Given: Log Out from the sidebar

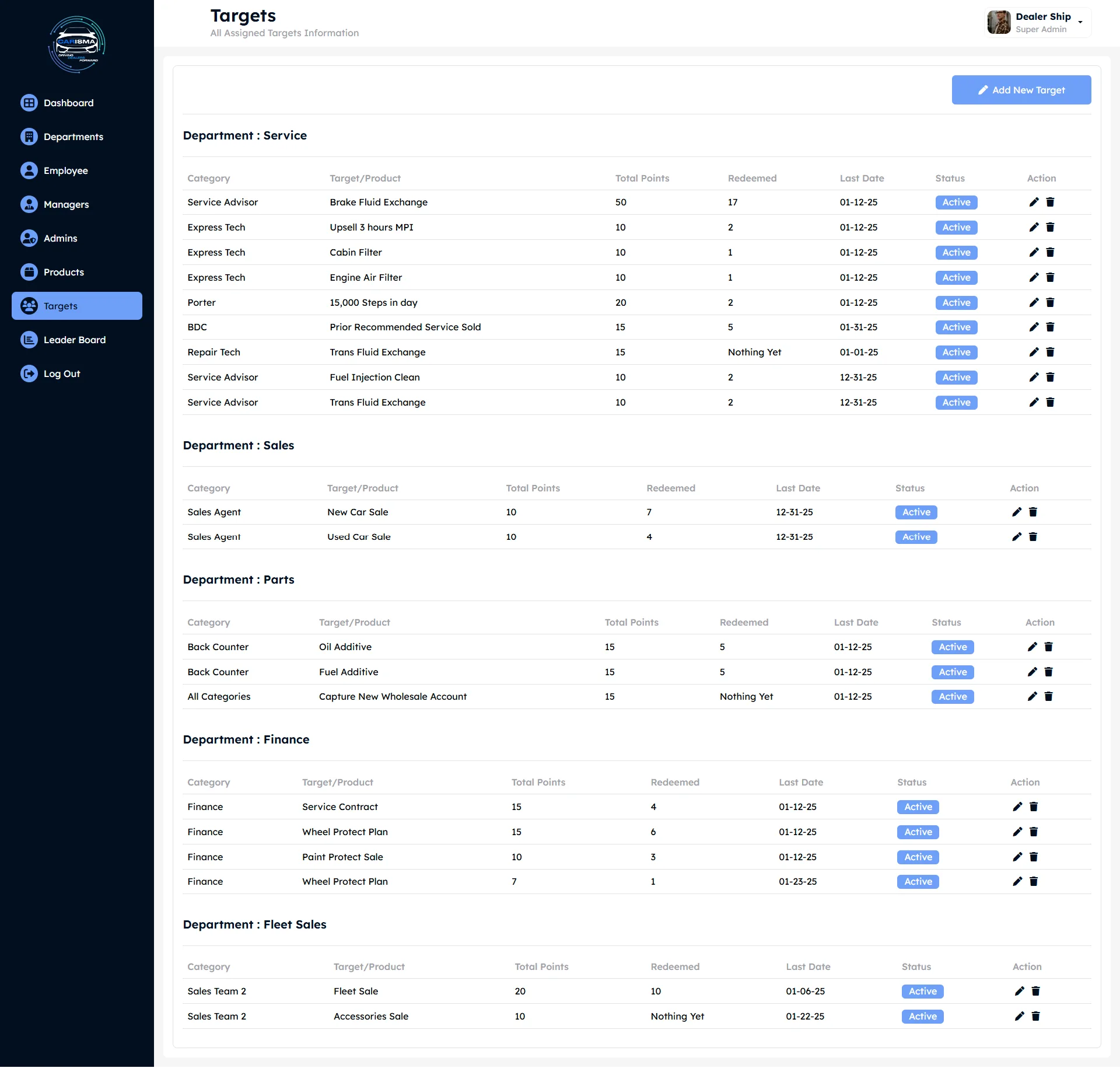Looking at the screenshot, I should click(61, 374).
